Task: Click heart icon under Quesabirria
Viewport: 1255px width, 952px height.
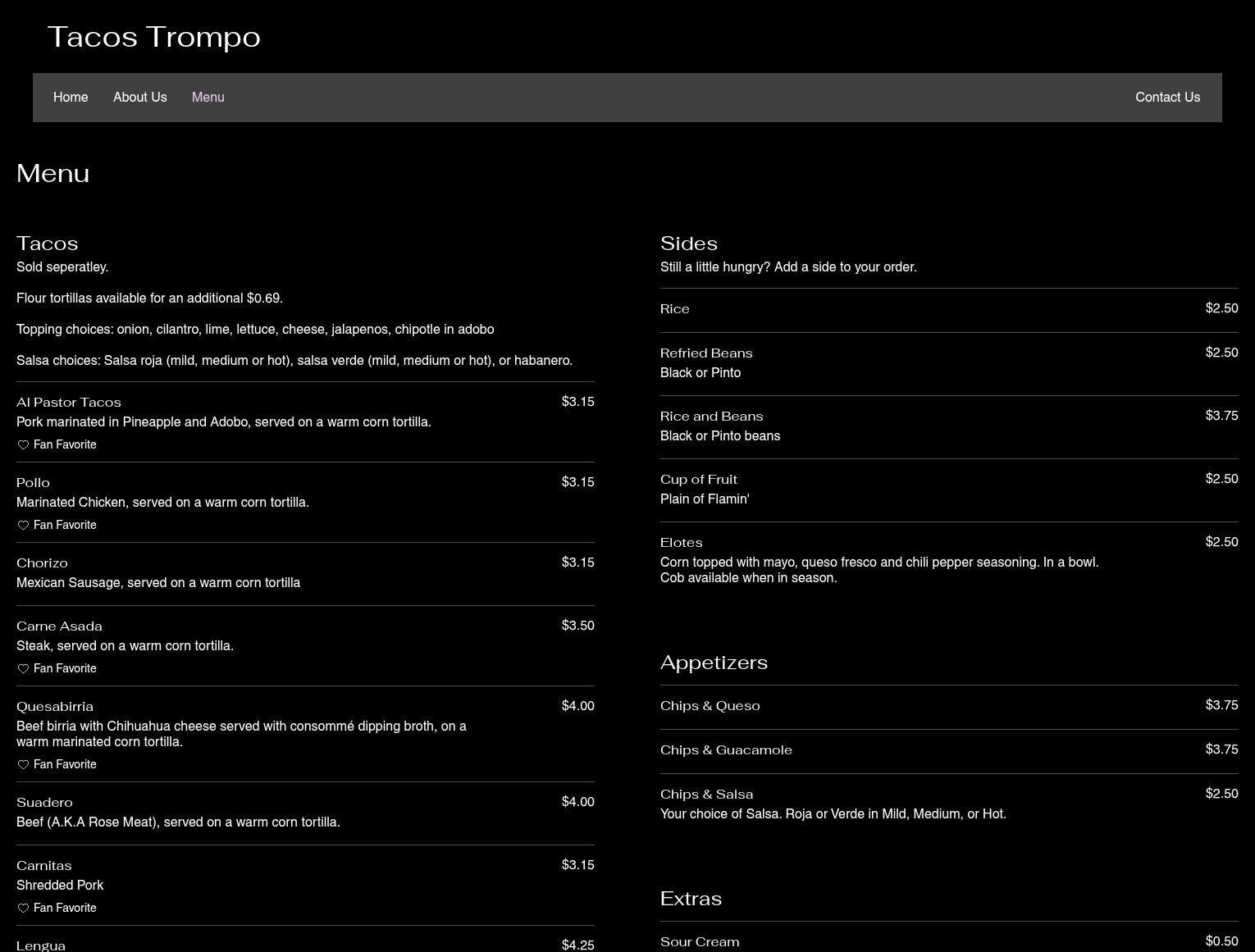Action: [x=23, y=765]
